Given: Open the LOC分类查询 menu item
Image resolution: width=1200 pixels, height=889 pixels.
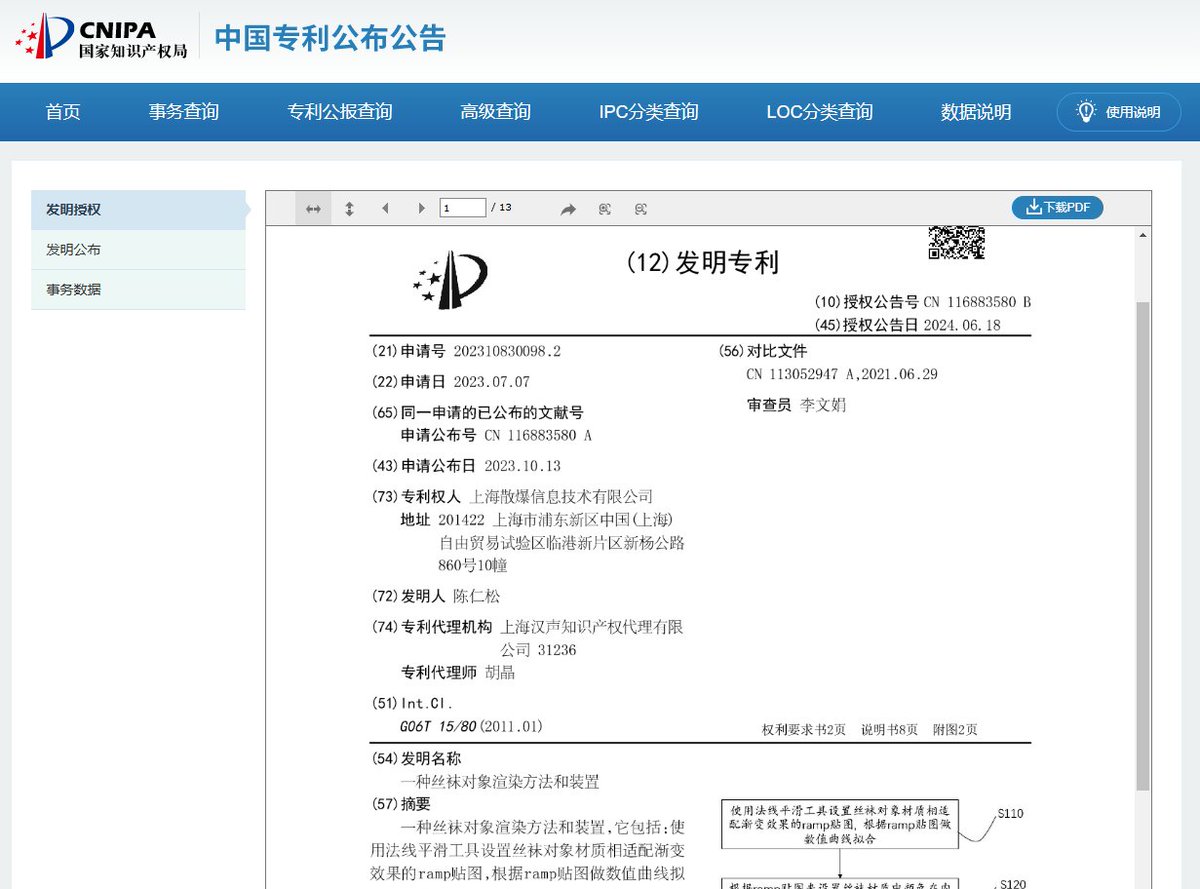Looking at the screenshot, I should click(820, 112).
